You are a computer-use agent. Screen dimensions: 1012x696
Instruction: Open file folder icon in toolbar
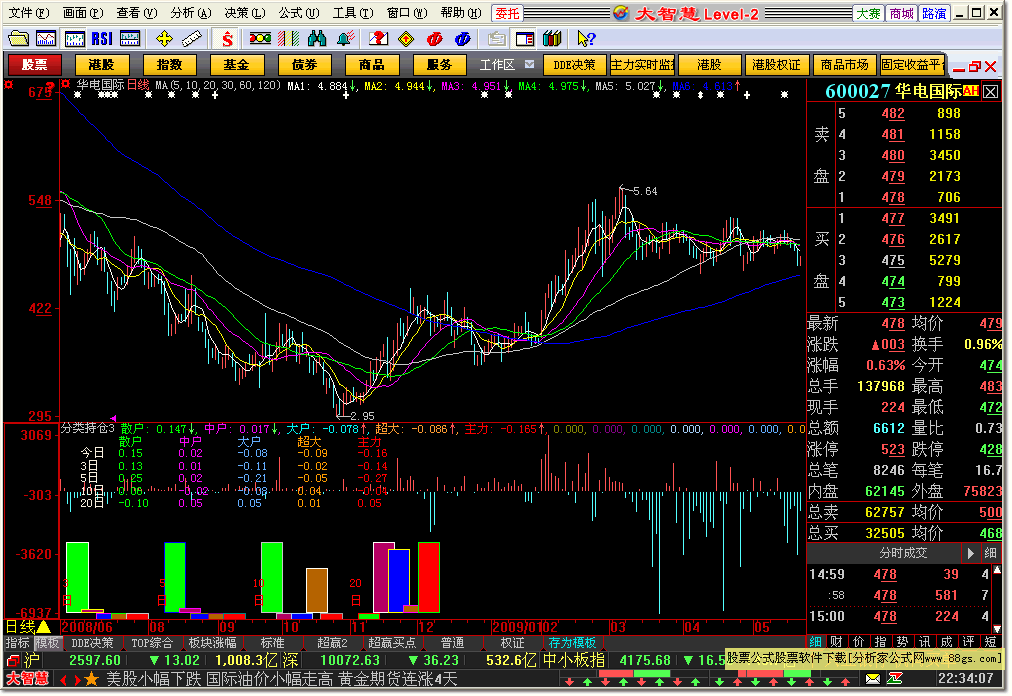pos(18,39)
